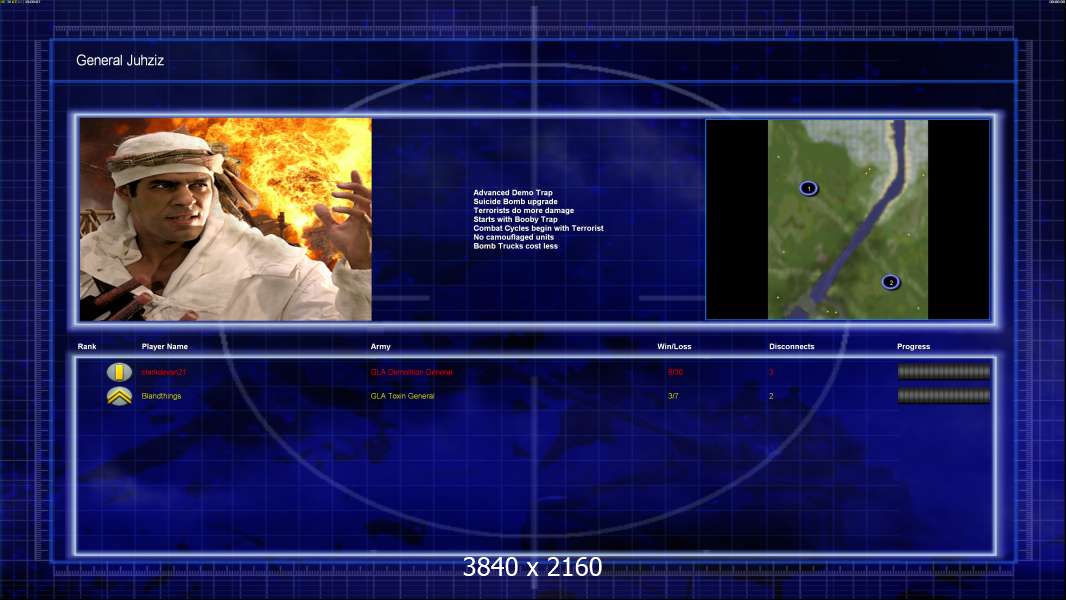The width and height of the screenshot is (1066, 600).
Task: Click the red player's loading progress bar
Action: point(943,372)
